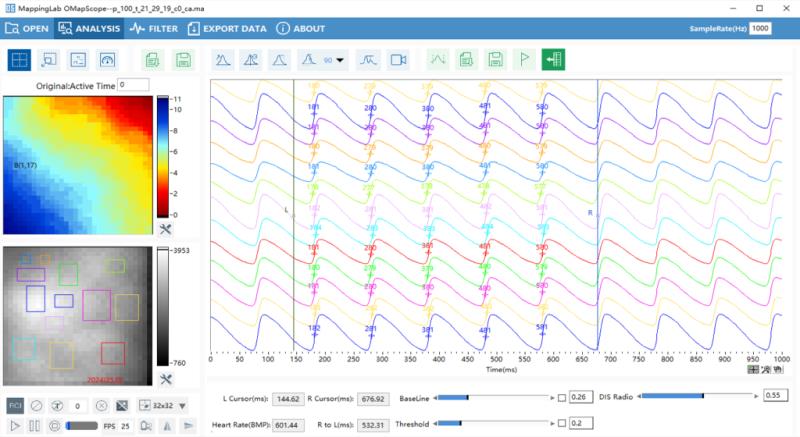Pause the playback

[35, 426]
